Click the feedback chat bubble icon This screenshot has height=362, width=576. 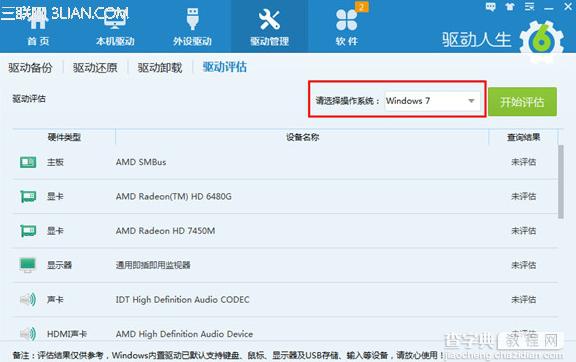490,7
